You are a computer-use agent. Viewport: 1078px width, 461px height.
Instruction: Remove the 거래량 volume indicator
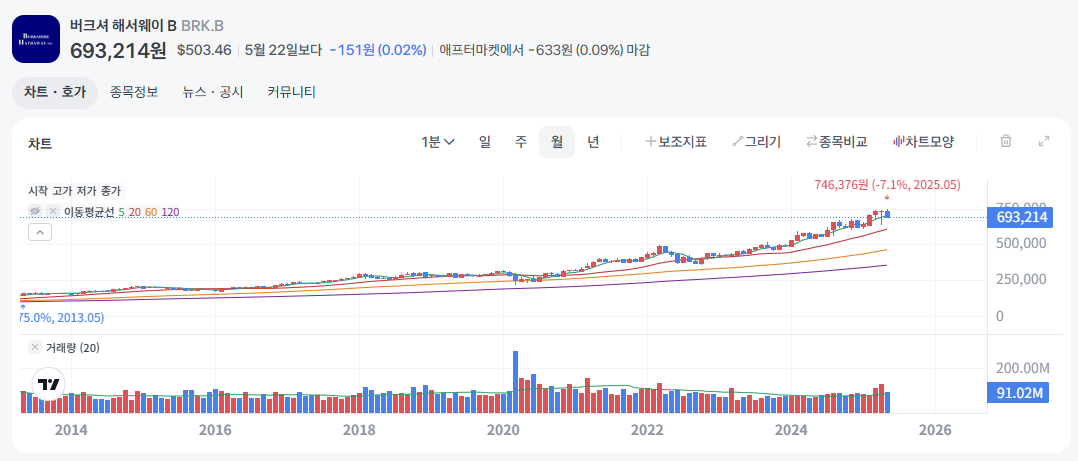[34, 348]
